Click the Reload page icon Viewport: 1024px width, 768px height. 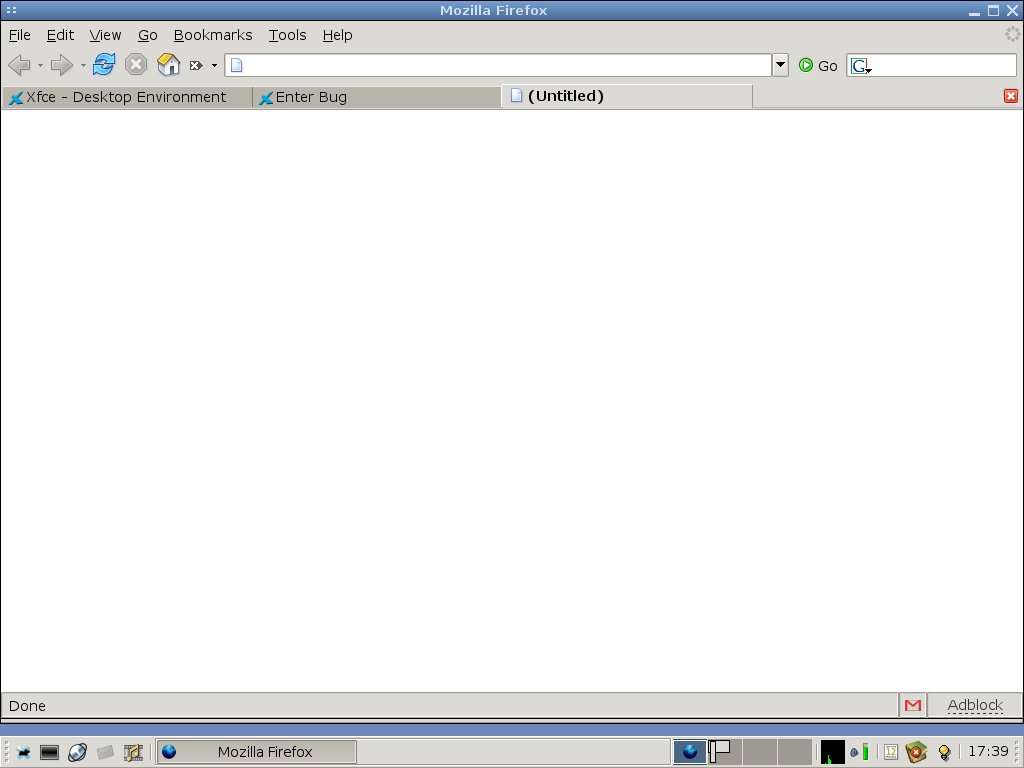coord(104,65)
